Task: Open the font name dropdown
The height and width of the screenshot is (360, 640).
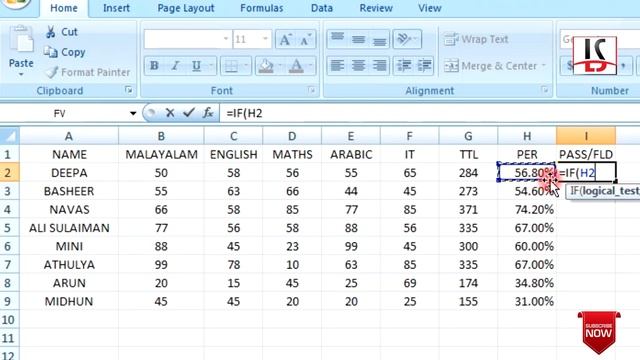Action: (x=226, y=39)
